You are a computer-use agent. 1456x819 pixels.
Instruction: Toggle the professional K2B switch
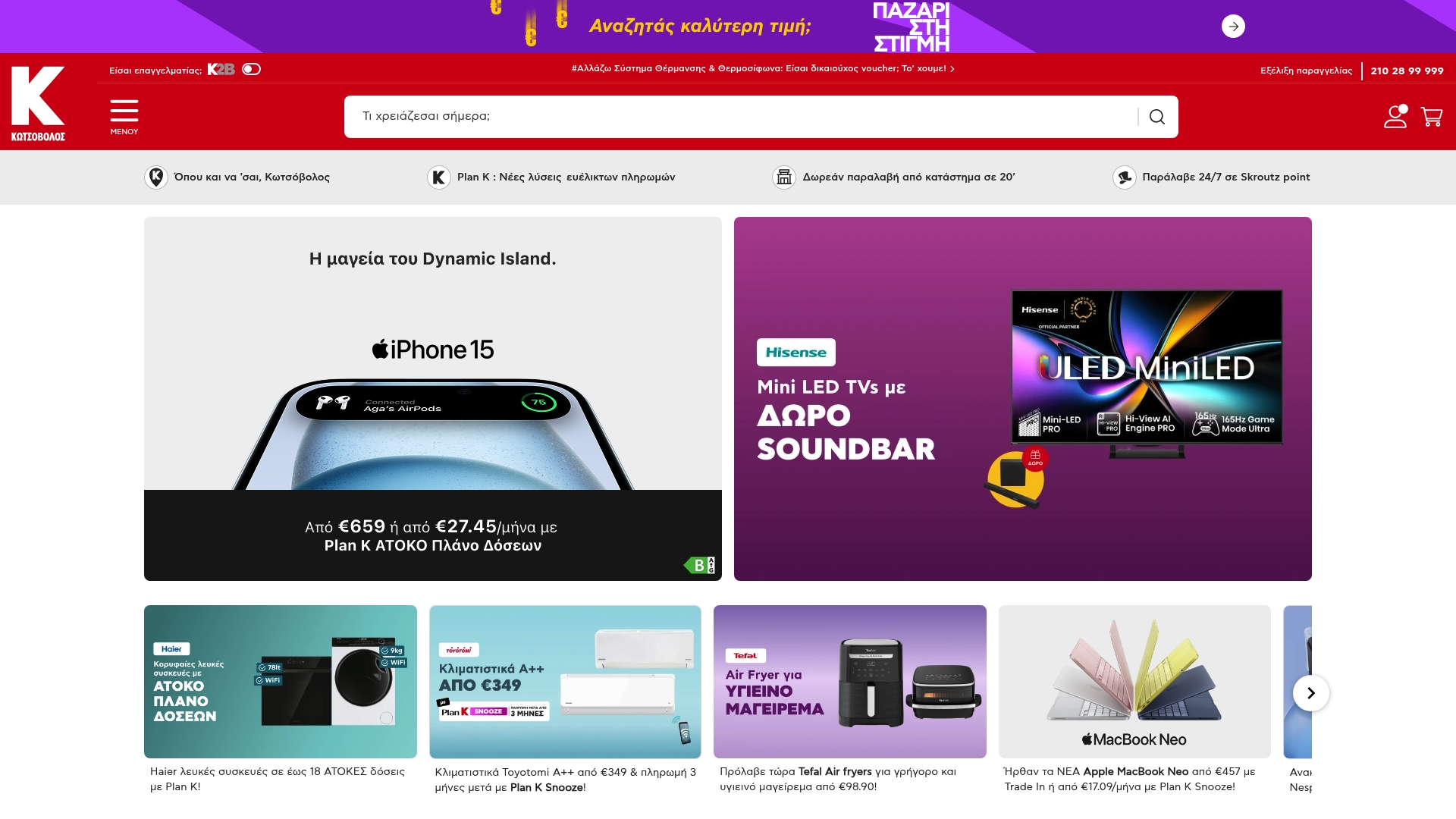pyautogui.click(x=251, y=69)
